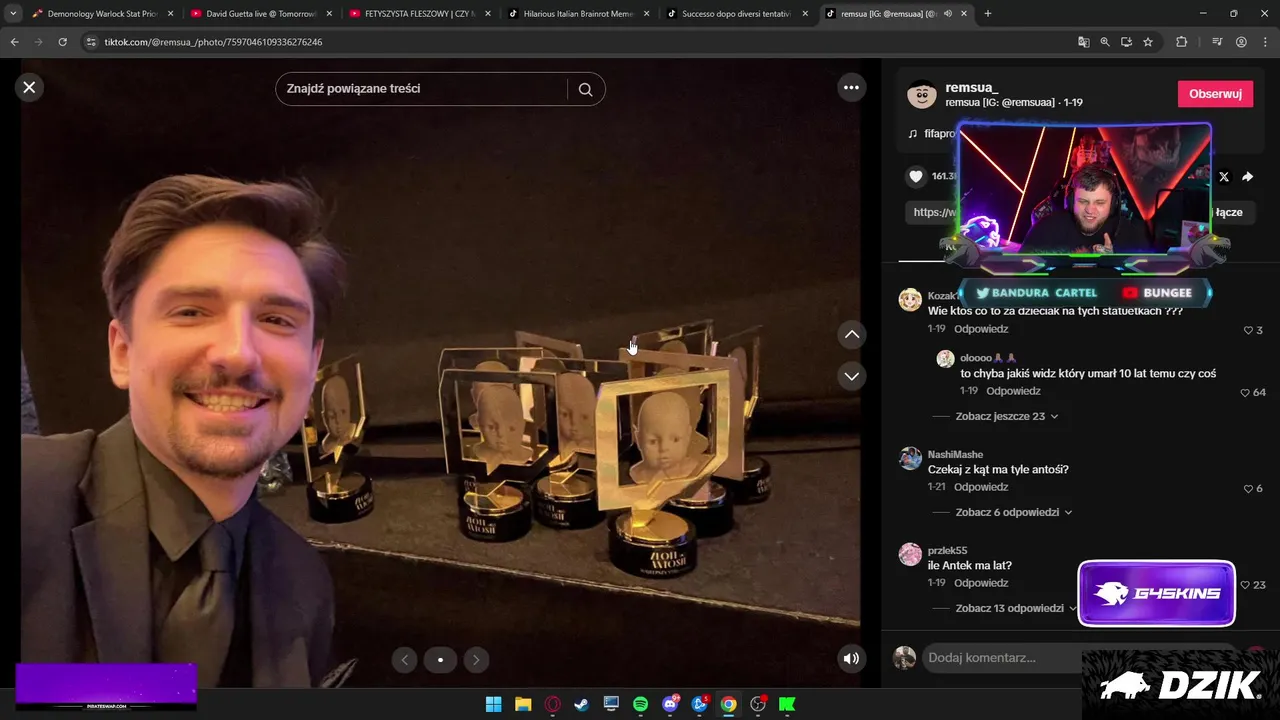Click Obserwuj follow button
The image size is (1280, 720).
(x=1215, y=94)
